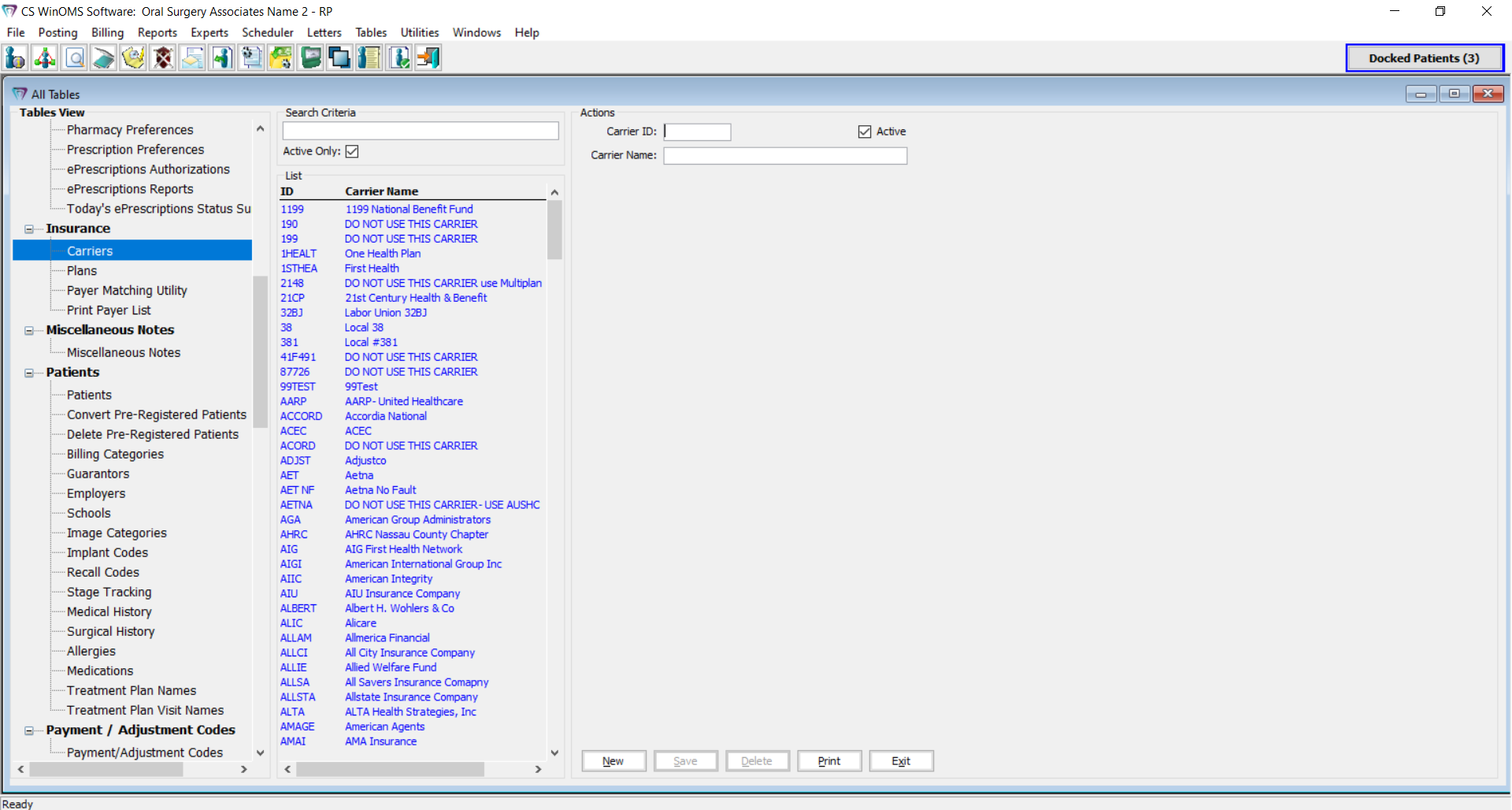
Task: Select Plans under Insurance
Action: (x=82, y=271)
